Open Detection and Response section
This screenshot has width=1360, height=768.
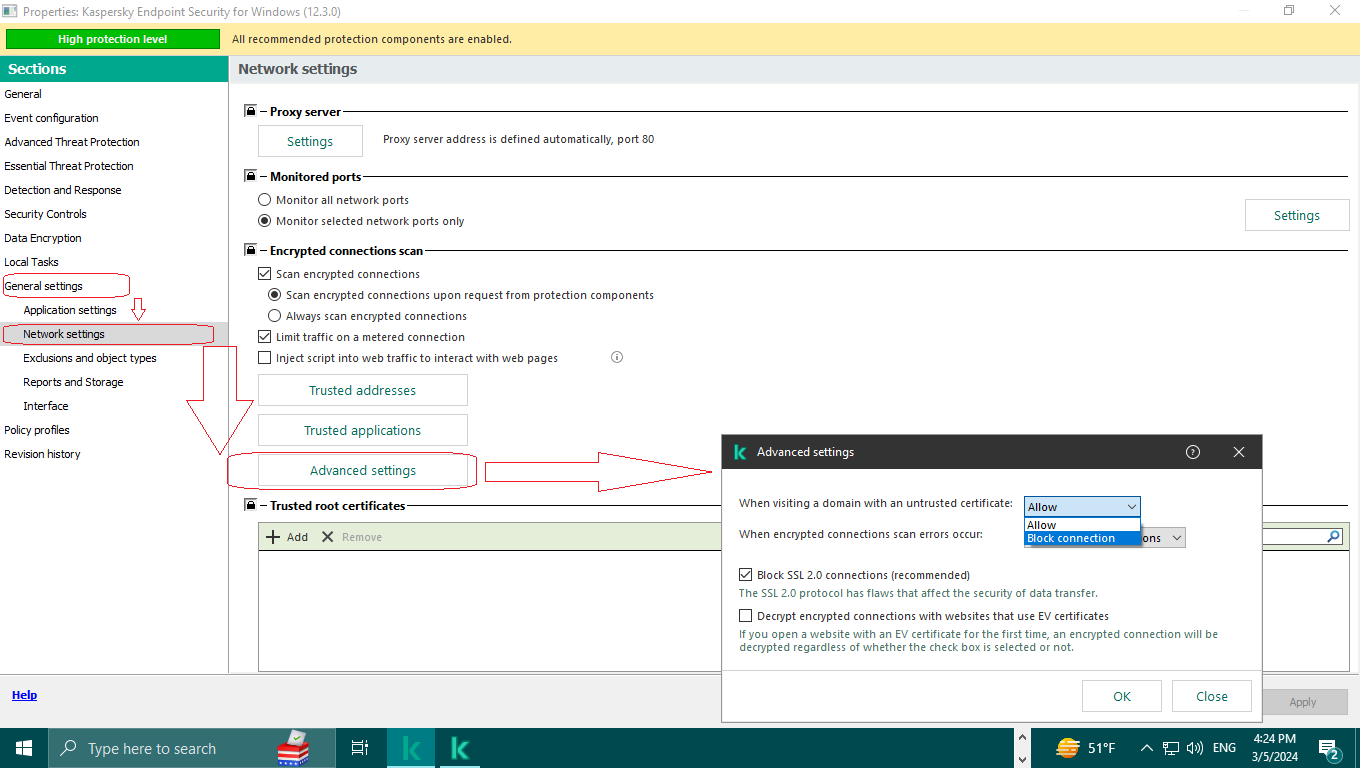click(63, 190)
